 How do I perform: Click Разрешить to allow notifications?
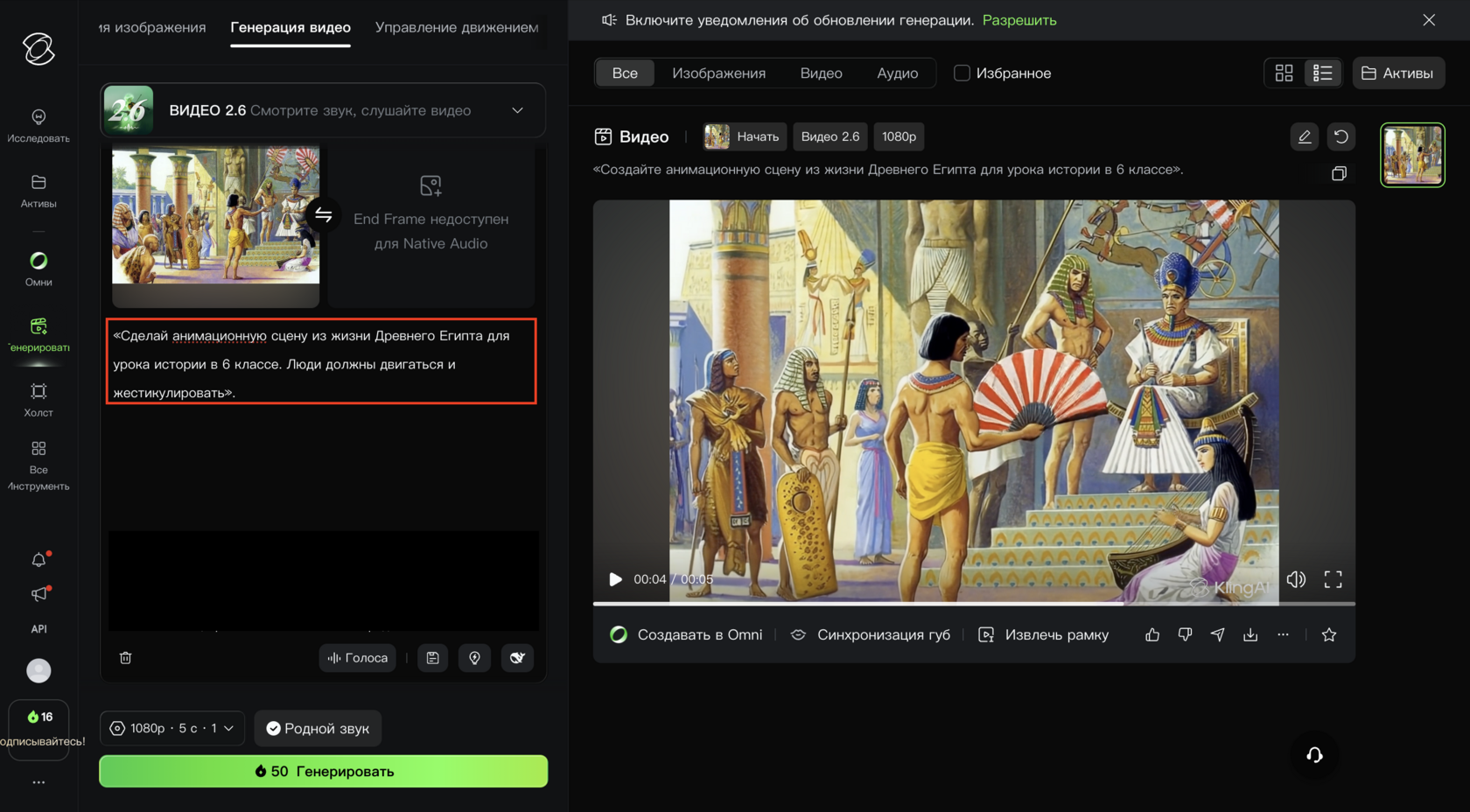point(1019,20)
